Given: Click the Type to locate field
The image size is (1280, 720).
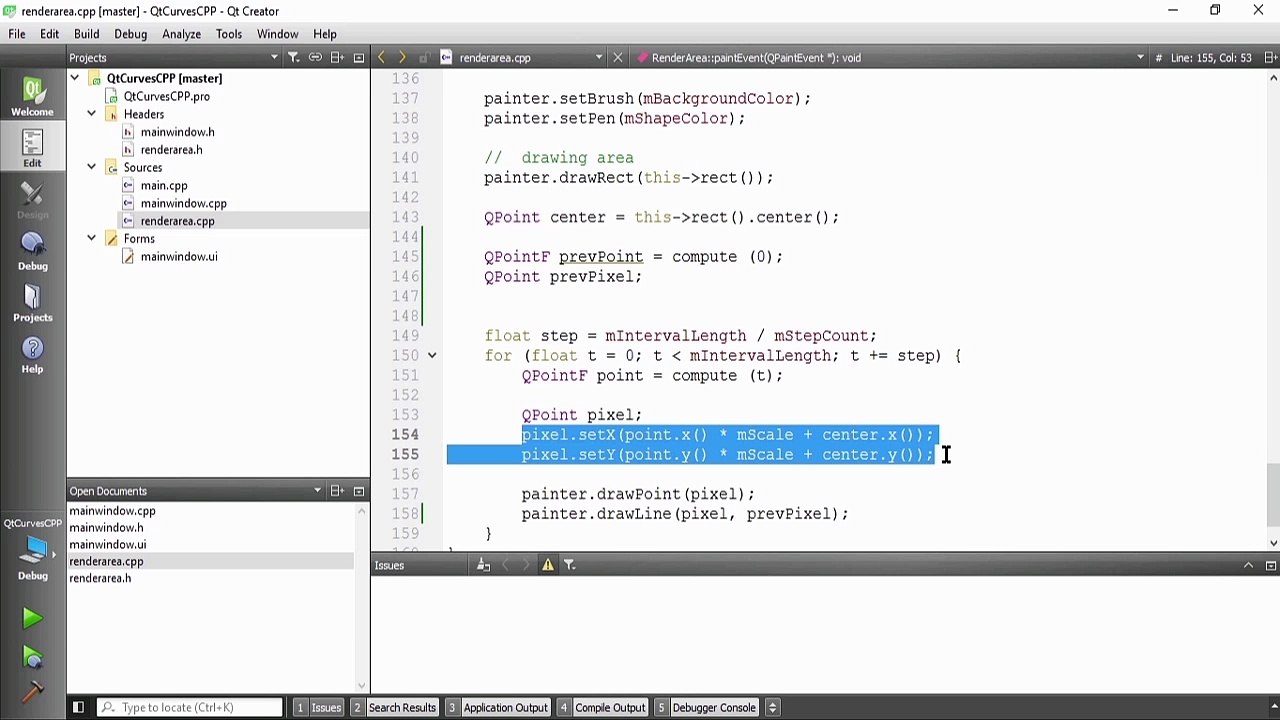Looking at the screenshot, I should (x=190, y=708).
